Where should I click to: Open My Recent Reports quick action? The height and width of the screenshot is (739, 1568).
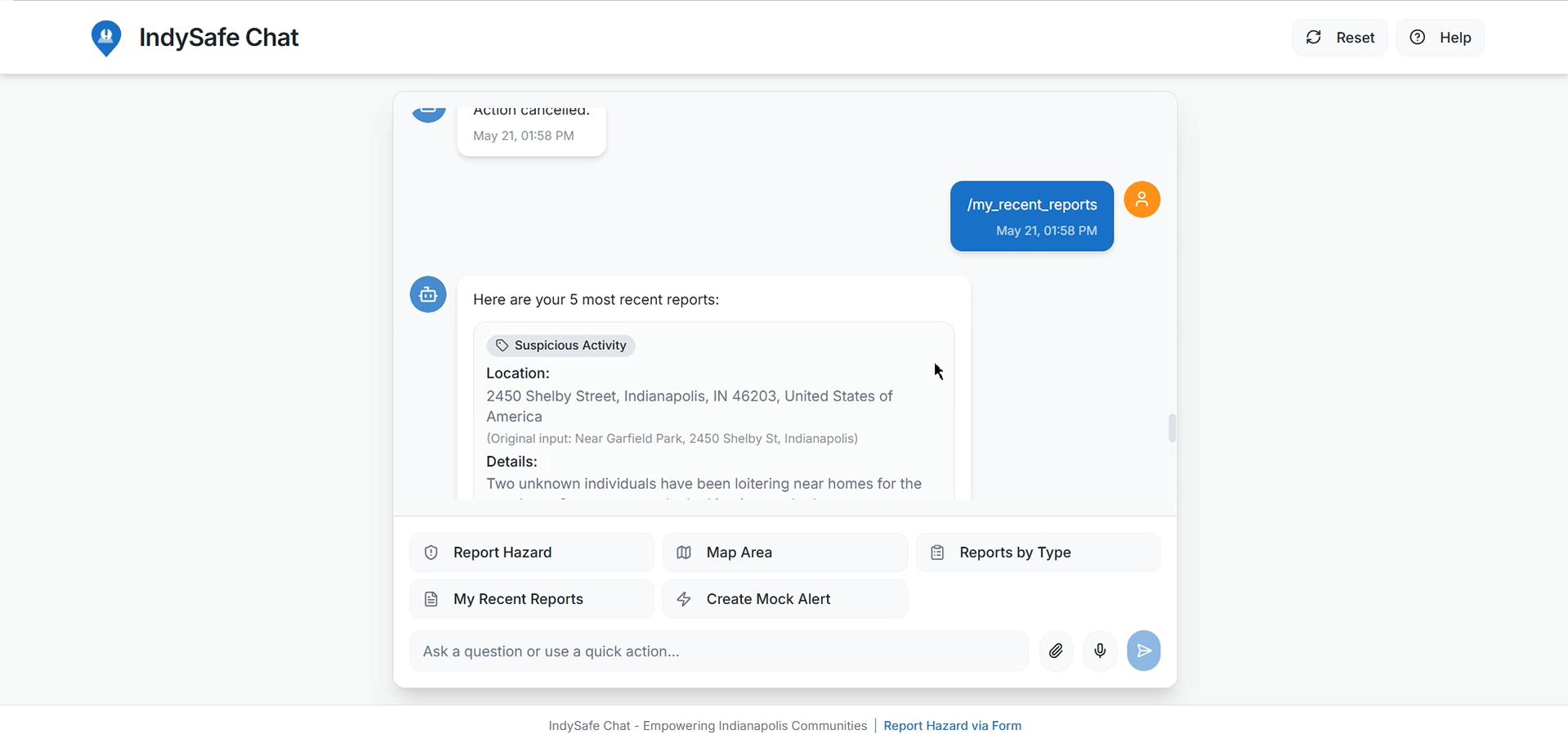532,599
